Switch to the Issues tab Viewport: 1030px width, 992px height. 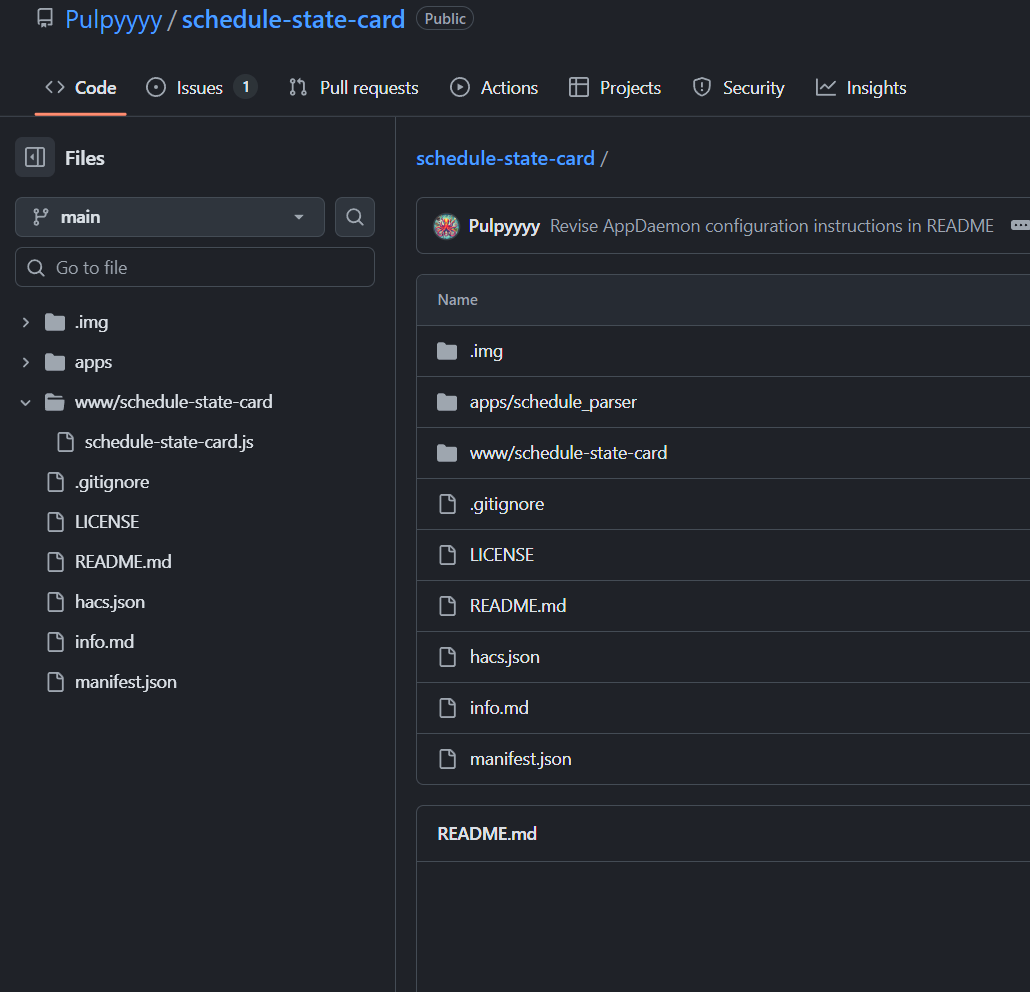click(x=200, y=88)
